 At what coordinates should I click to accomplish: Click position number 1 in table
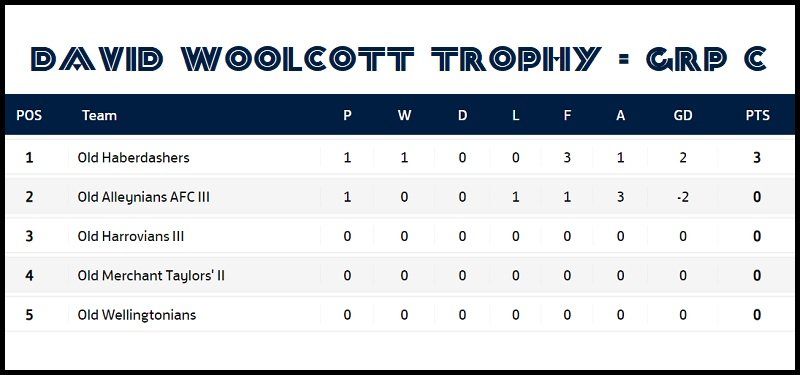29,157
